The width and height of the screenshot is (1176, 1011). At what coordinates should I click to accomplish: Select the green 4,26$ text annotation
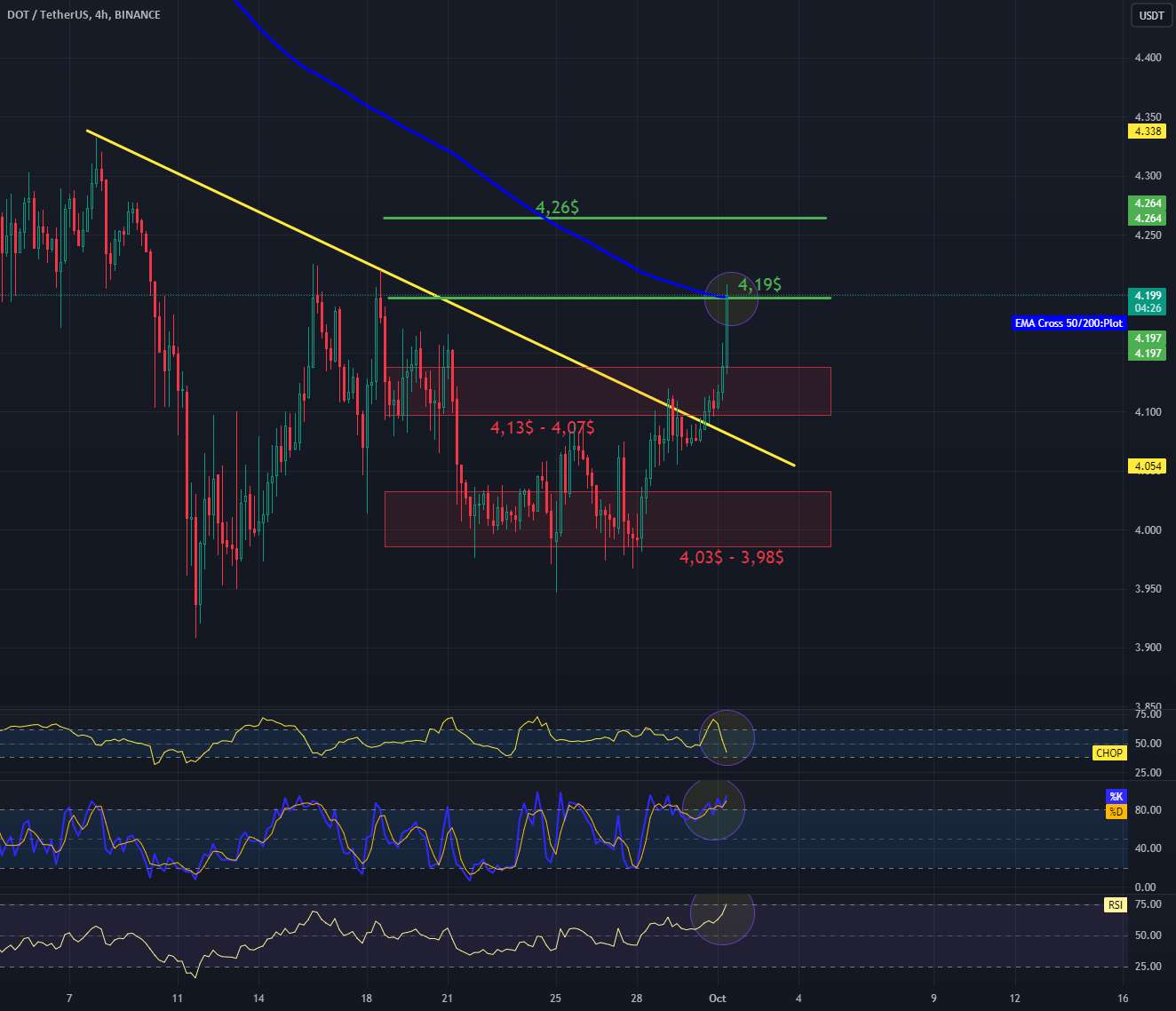click(x=558, y=207)
